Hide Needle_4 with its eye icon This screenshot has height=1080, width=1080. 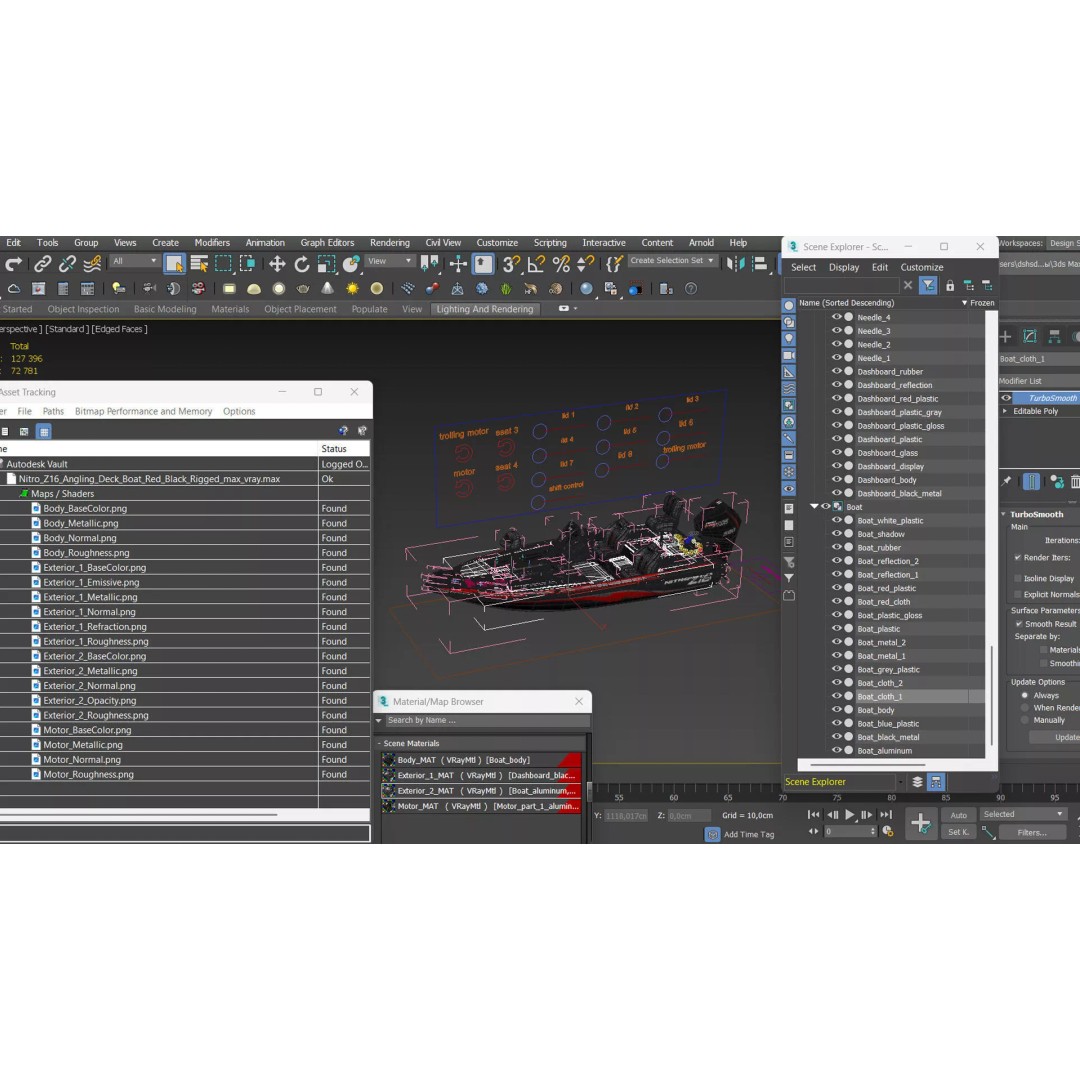(836, 317)
